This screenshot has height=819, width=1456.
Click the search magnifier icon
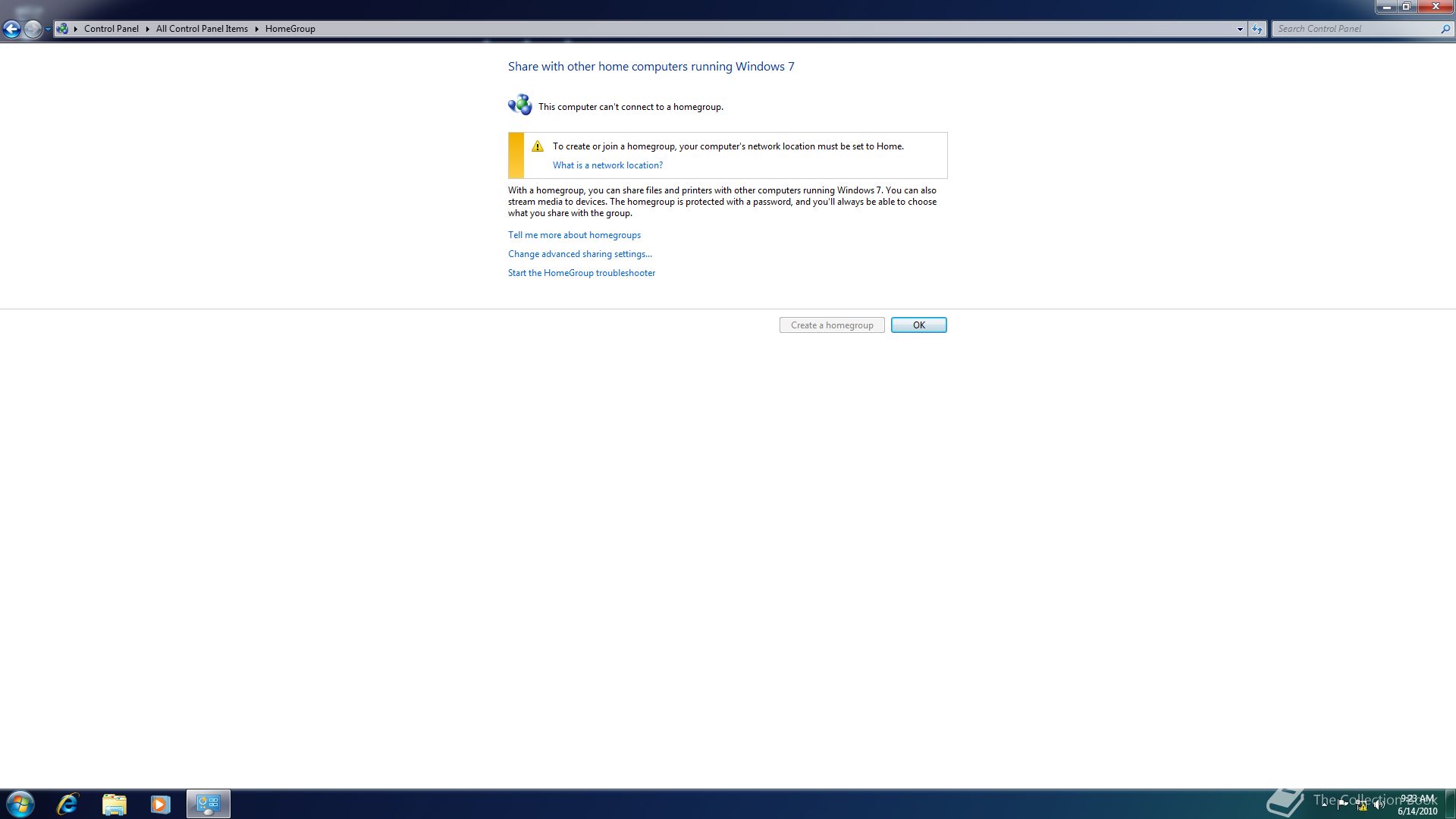[1445, 29]
